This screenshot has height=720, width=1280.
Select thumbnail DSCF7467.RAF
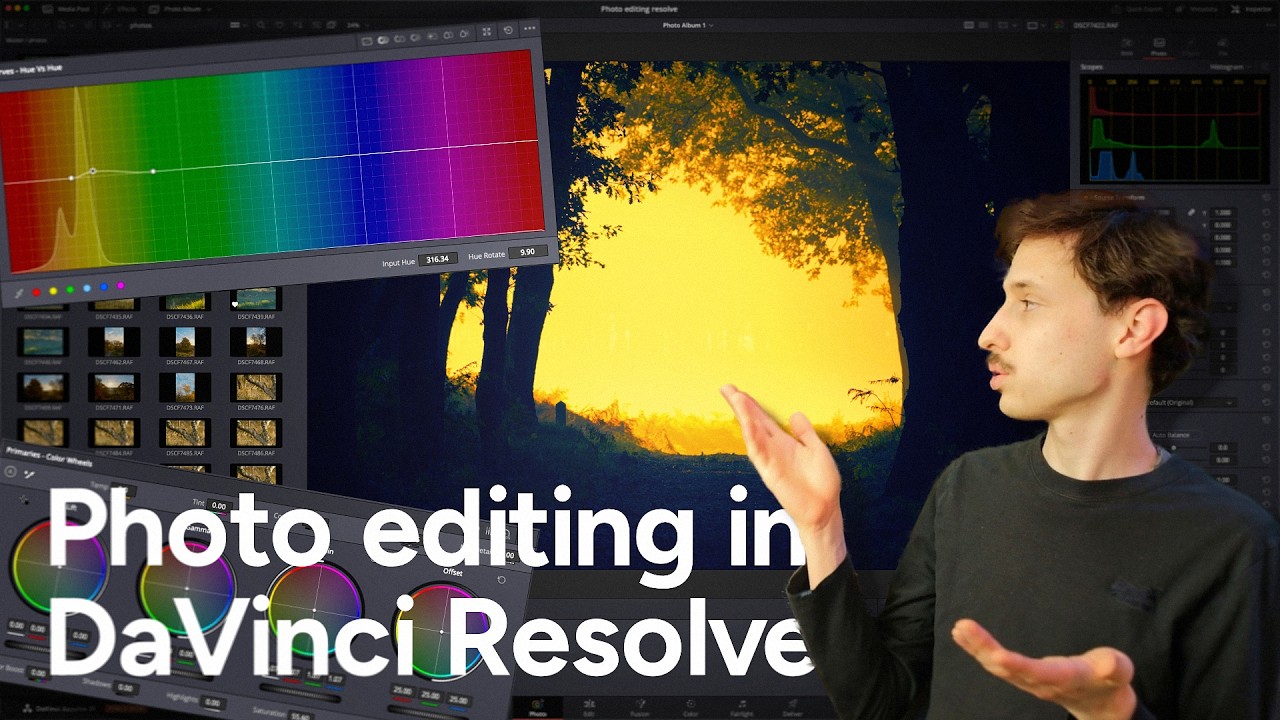[x=185, y=343]
